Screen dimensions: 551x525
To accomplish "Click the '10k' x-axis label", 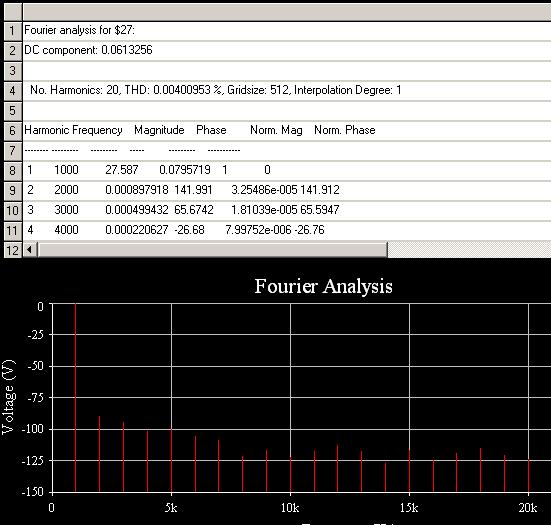I will click(x=290, y=508).
